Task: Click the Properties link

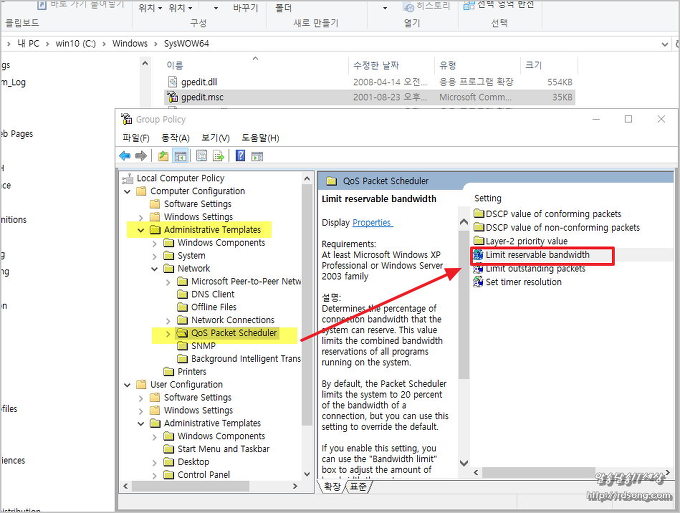Action: [x=372, y=223]
